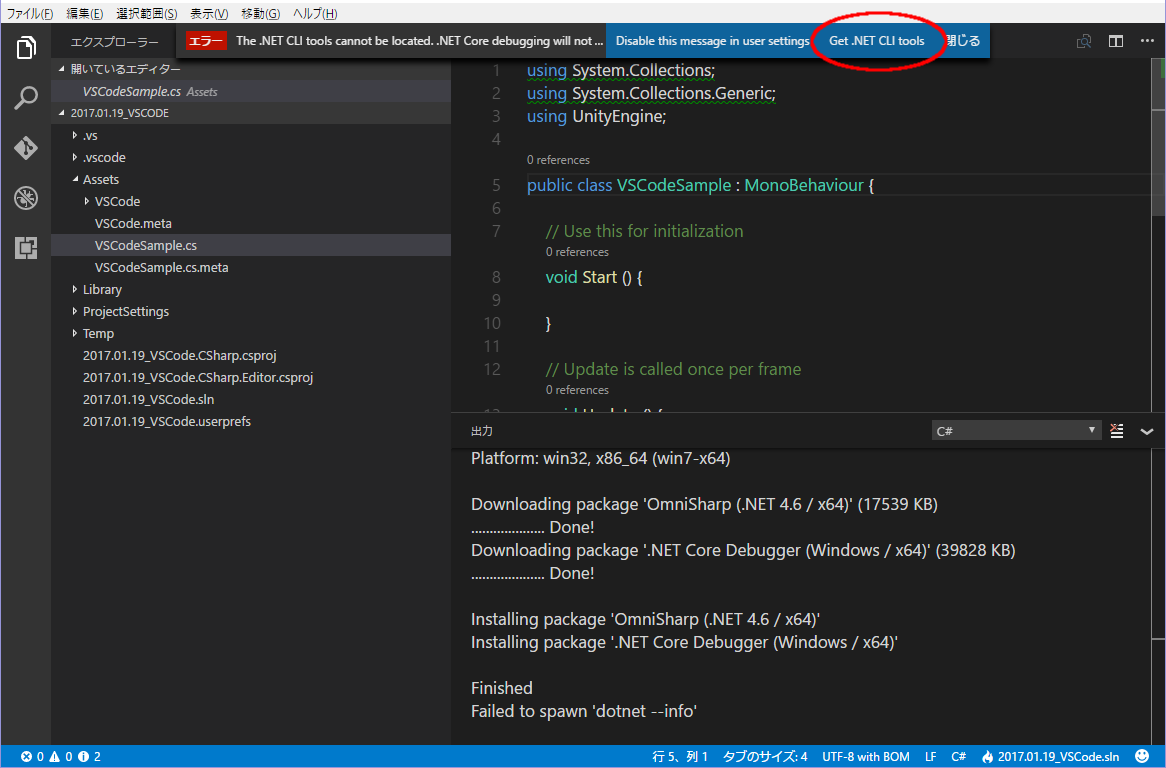
Task: Open the Extensions view
Action: click(x=25, y=247)
